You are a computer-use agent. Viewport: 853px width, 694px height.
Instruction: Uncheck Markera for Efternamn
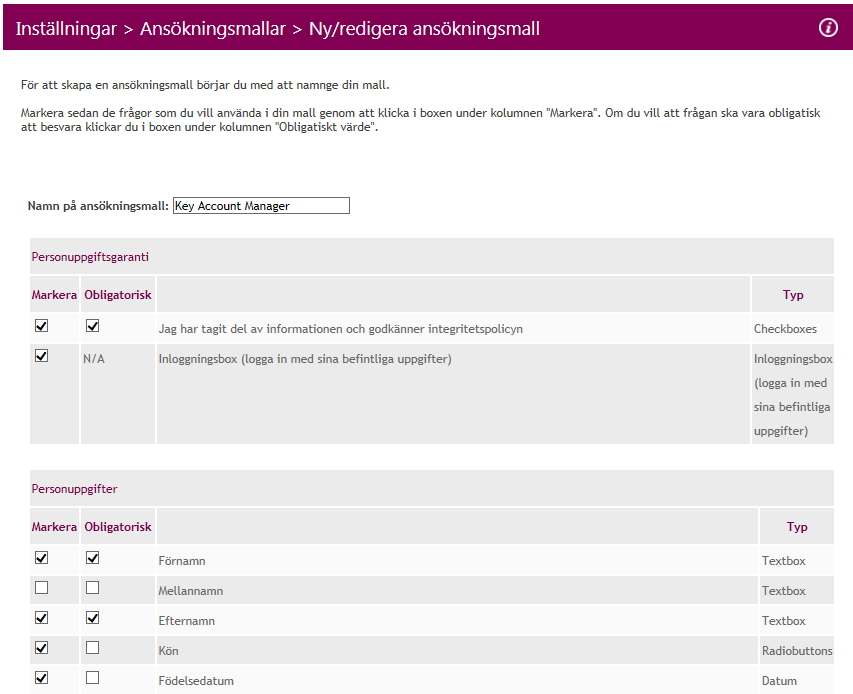tap(41, 618)
